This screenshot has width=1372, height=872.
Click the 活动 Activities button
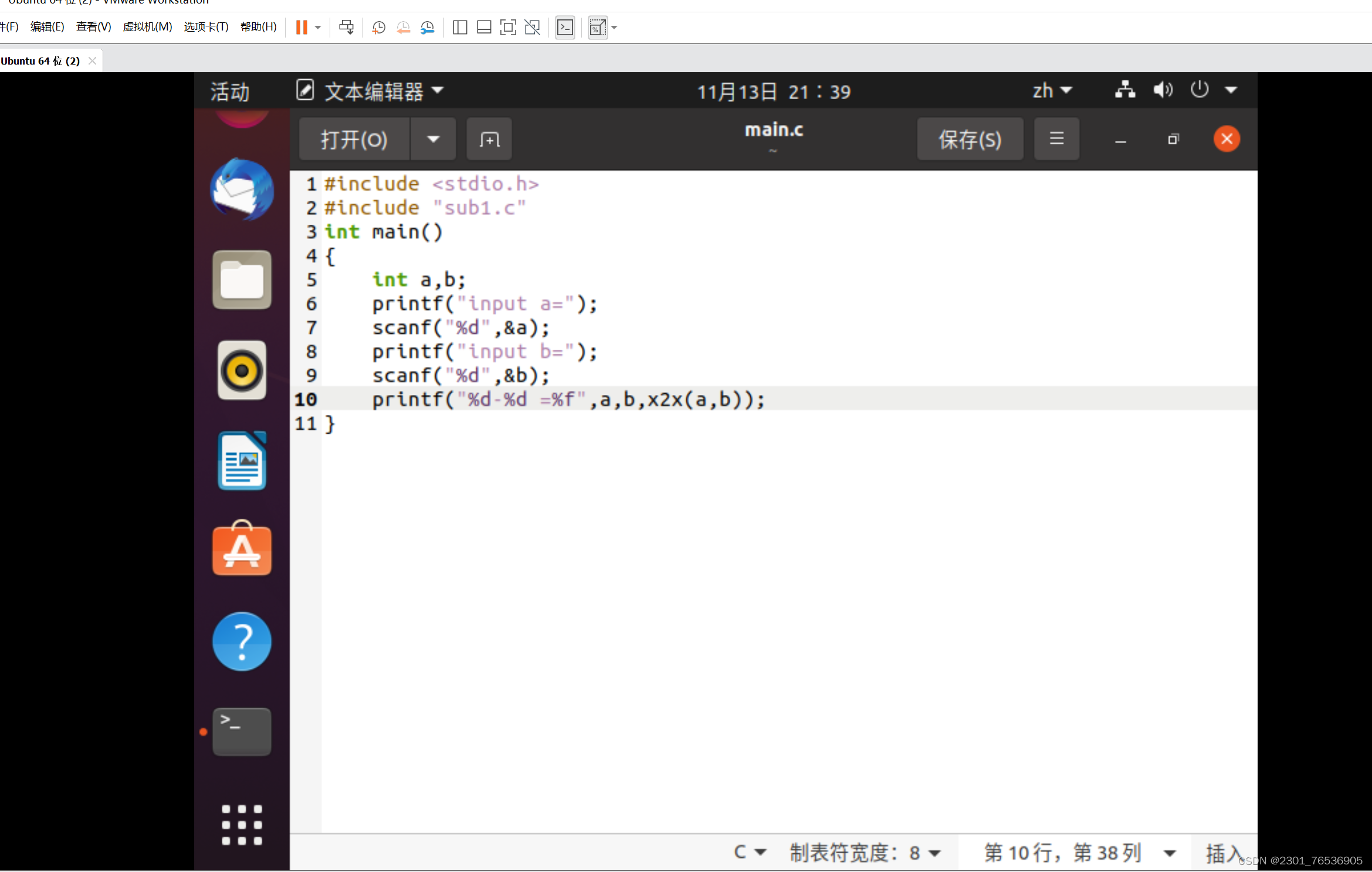tap(230, 92)
